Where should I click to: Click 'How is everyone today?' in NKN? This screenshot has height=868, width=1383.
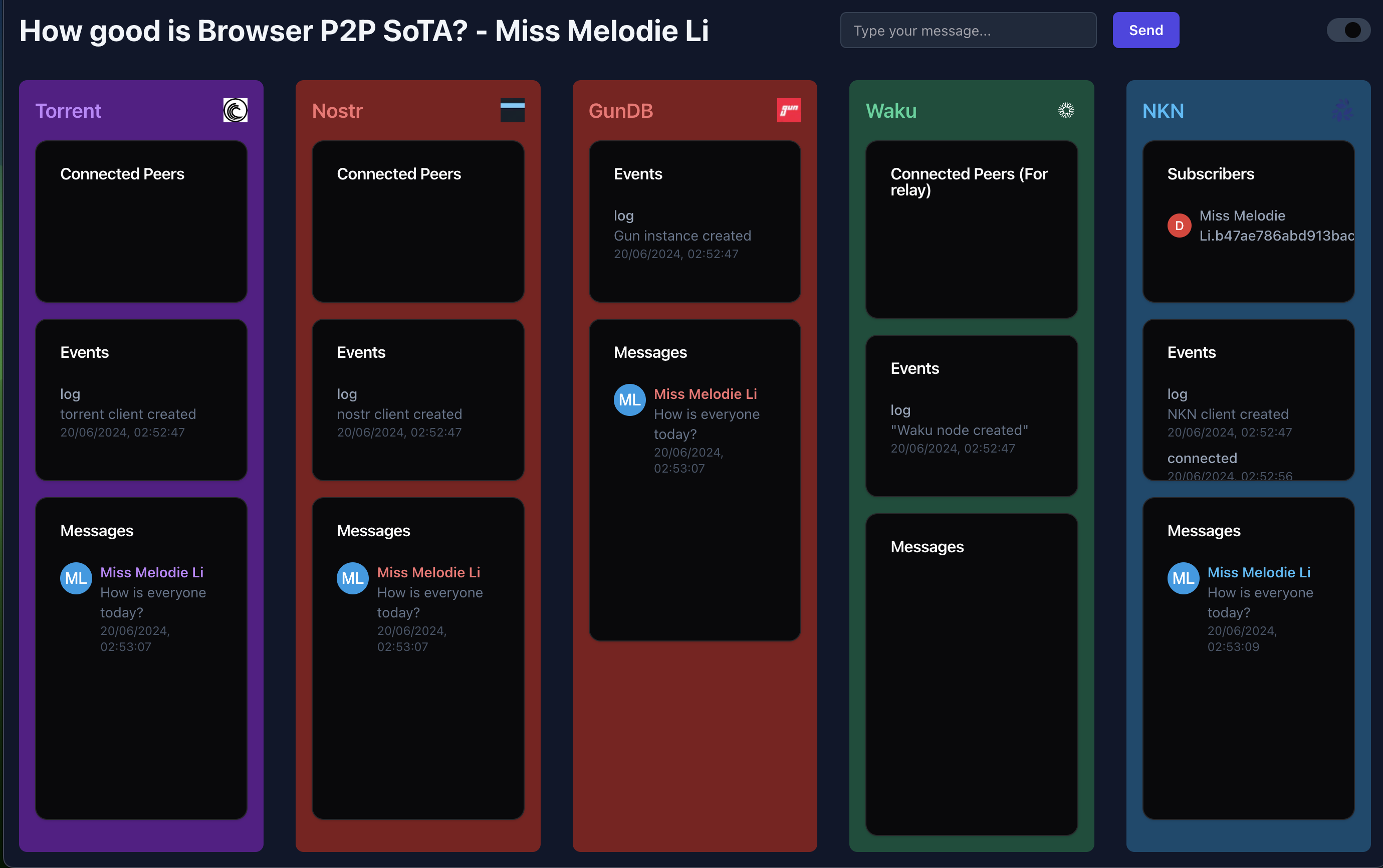coord(1260,602)
